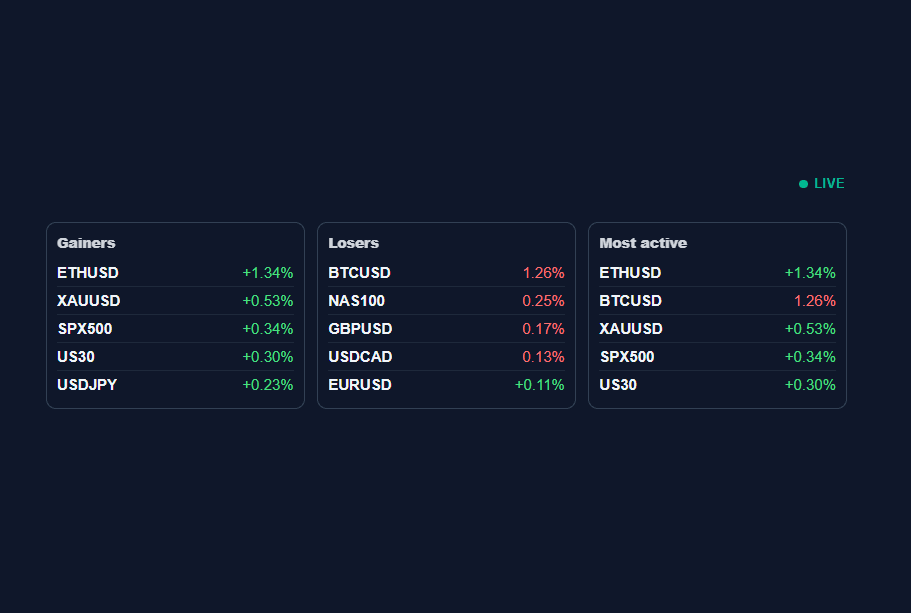
Task: Click +0.53% value in Gainers panel
Action: click(x=268, y=300)
